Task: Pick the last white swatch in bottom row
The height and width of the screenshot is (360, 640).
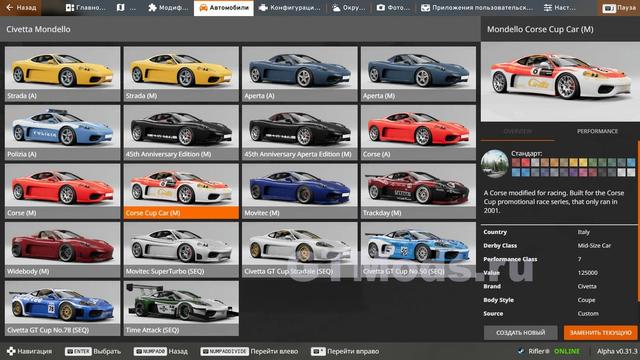Action: pyautogui.click(x=631, y=172)
